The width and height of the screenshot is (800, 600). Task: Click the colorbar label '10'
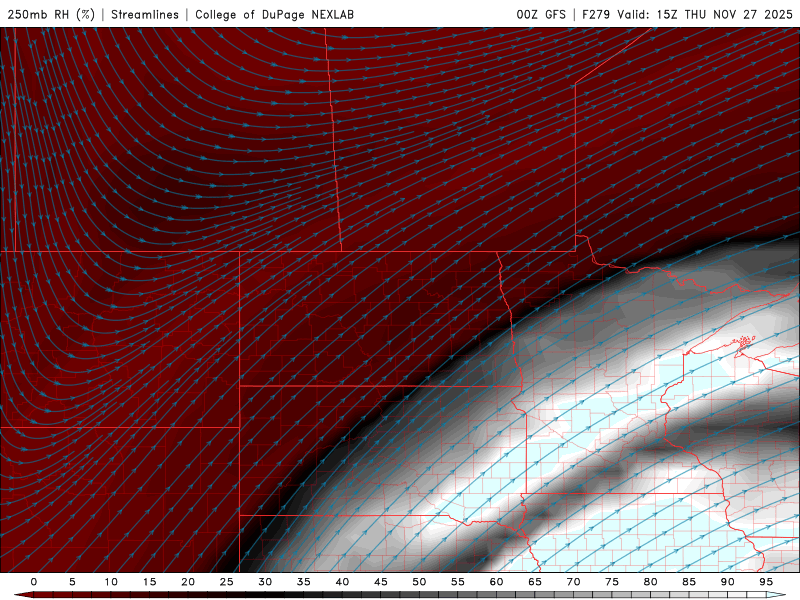111,582
